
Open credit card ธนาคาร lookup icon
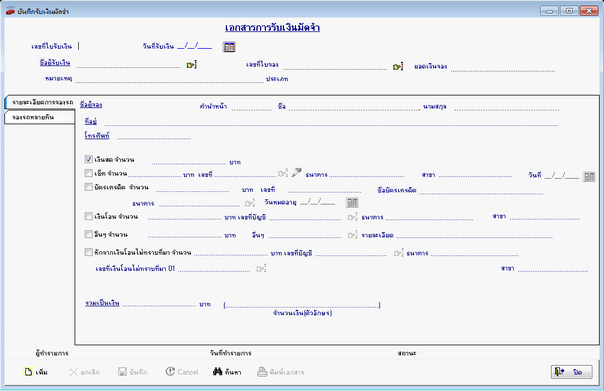(250, 203)
